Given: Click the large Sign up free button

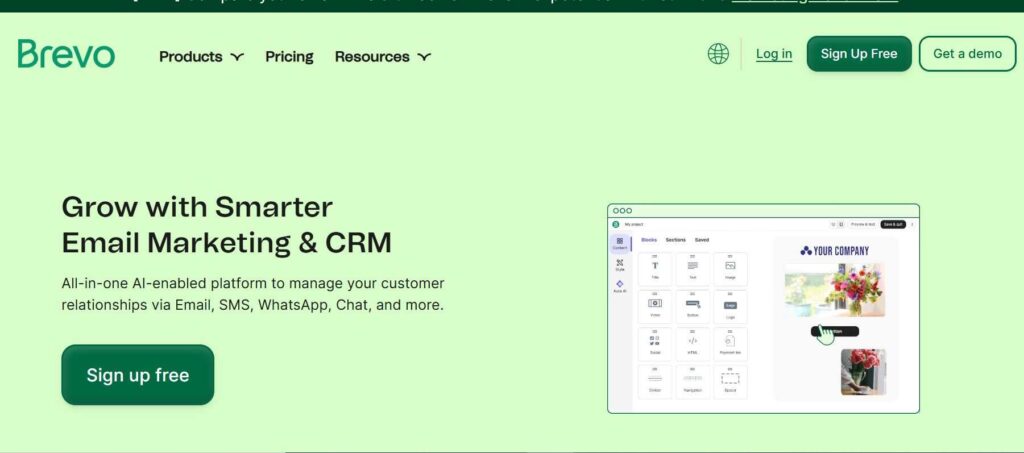Looking at the screenshot, I should click(x=138, y=375).
